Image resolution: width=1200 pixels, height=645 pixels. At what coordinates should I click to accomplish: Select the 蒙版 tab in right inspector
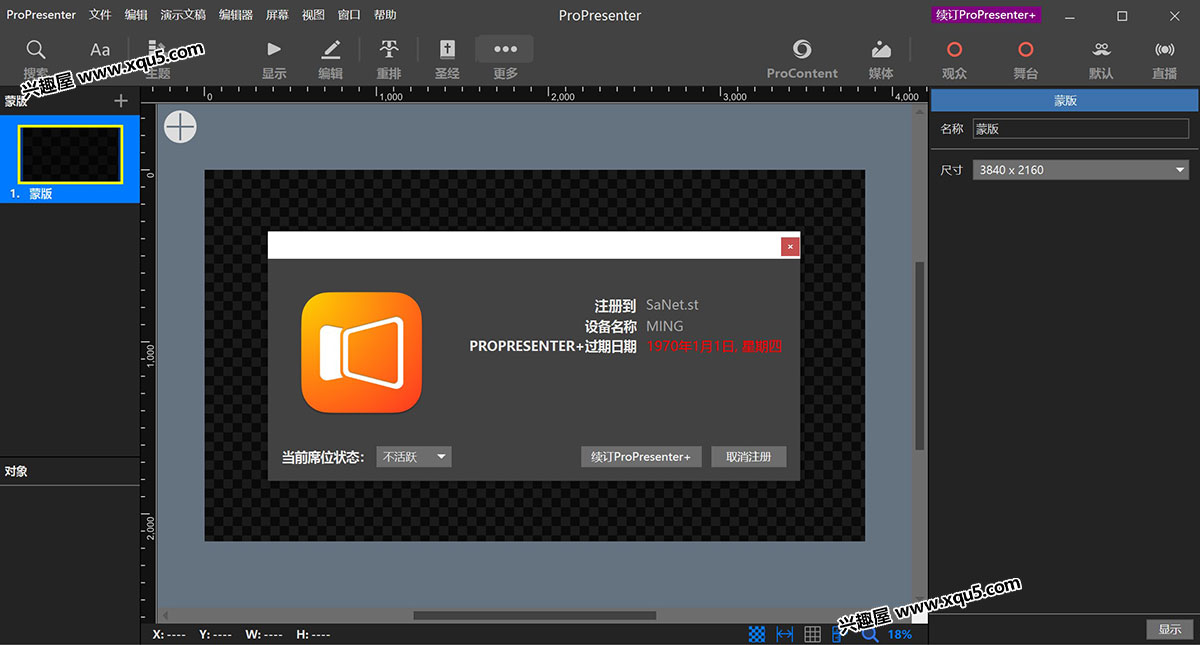click(1064, 101)
